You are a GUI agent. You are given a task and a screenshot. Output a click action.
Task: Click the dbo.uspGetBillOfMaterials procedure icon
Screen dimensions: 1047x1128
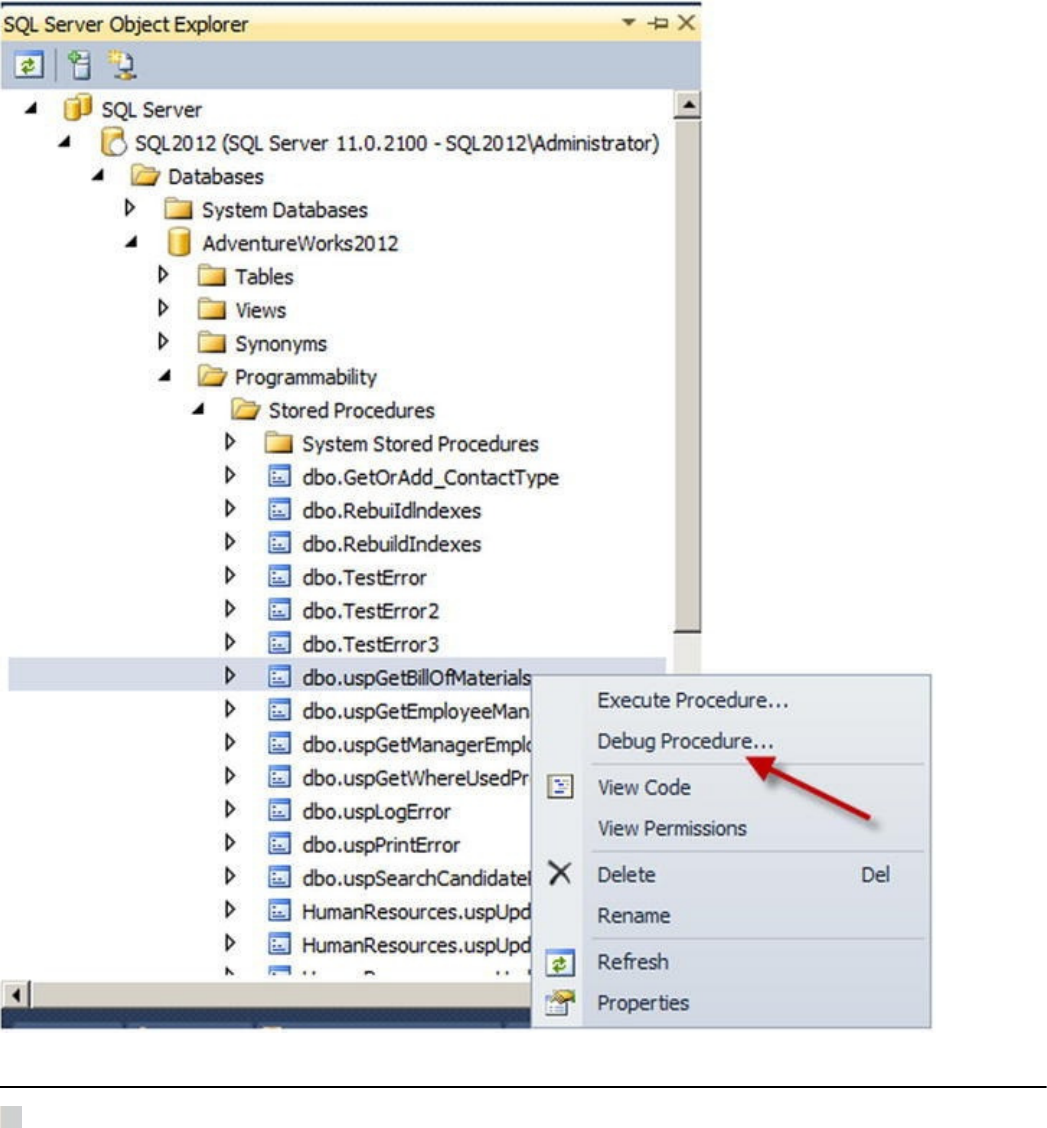[x=279, y=677]
